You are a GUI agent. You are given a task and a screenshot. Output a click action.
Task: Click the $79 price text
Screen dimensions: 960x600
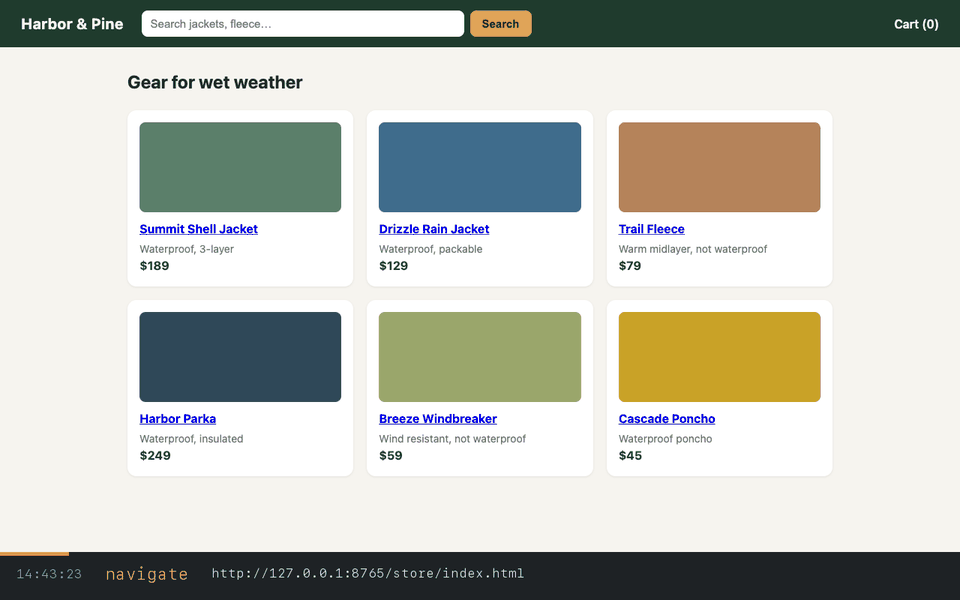(629, 266)
